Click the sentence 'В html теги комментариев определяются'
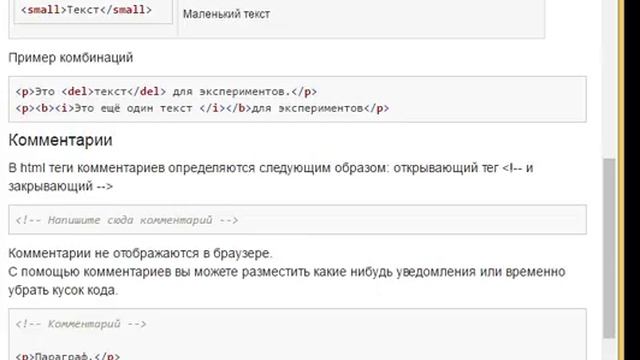The height and width of the screenshot is (360, 640). pyautogui.click(x=271, y=168)
